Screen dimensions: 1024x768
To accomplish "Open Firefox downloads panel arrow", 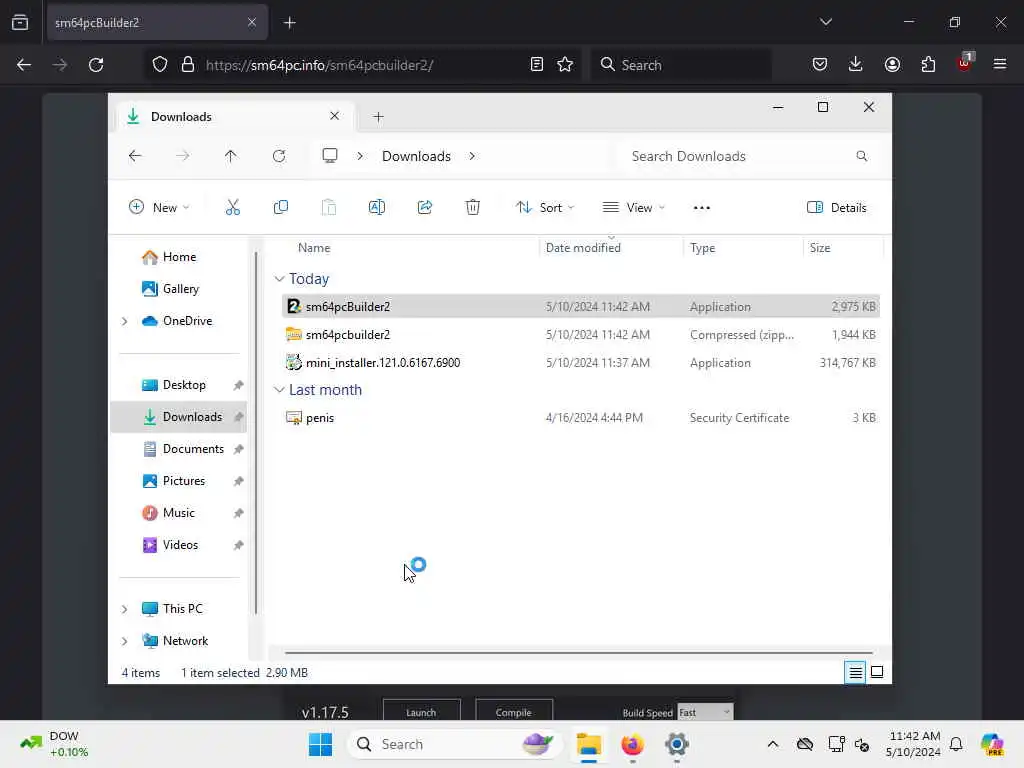I will (x=856, y=64).
